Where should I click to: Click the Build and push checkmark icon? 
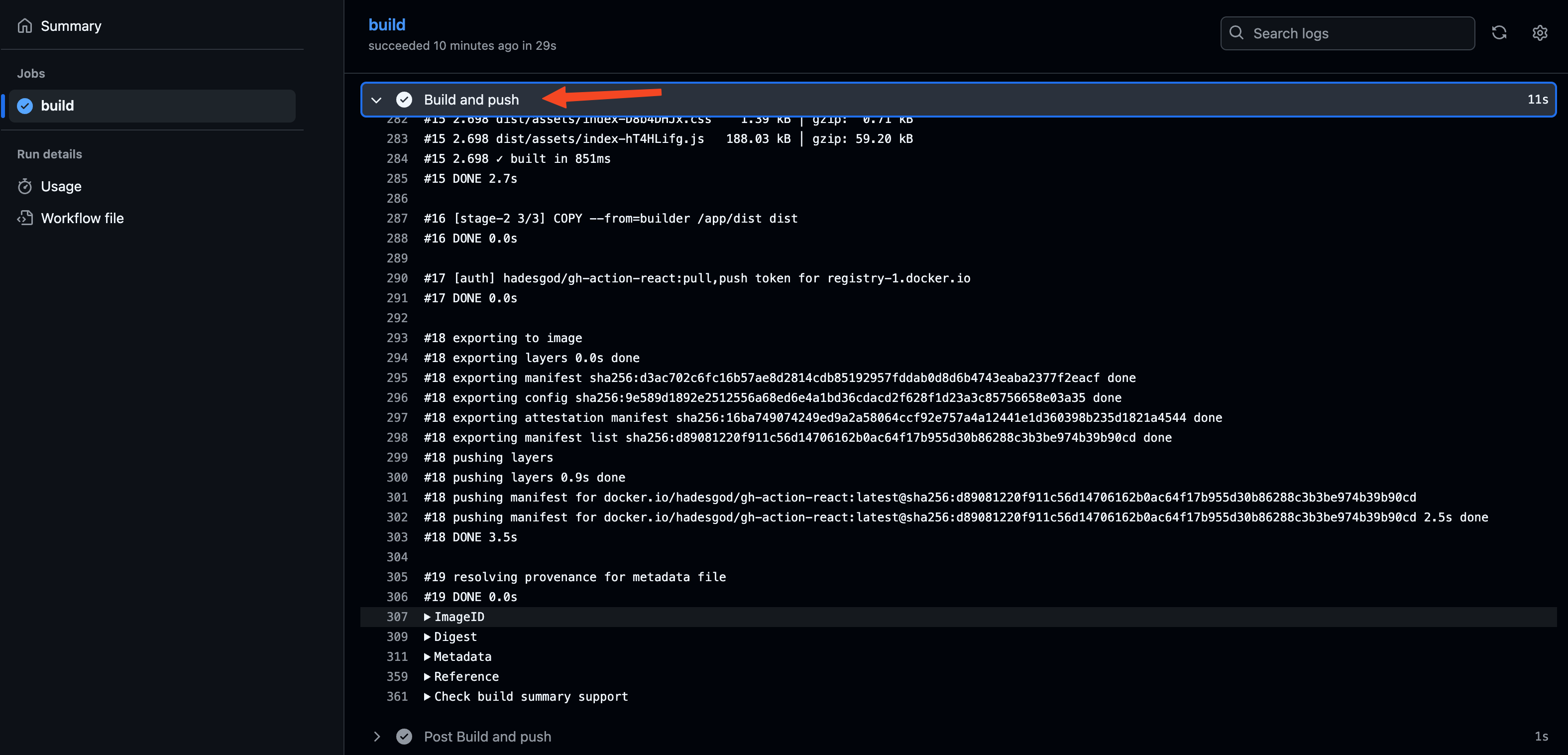pos(404,99)
